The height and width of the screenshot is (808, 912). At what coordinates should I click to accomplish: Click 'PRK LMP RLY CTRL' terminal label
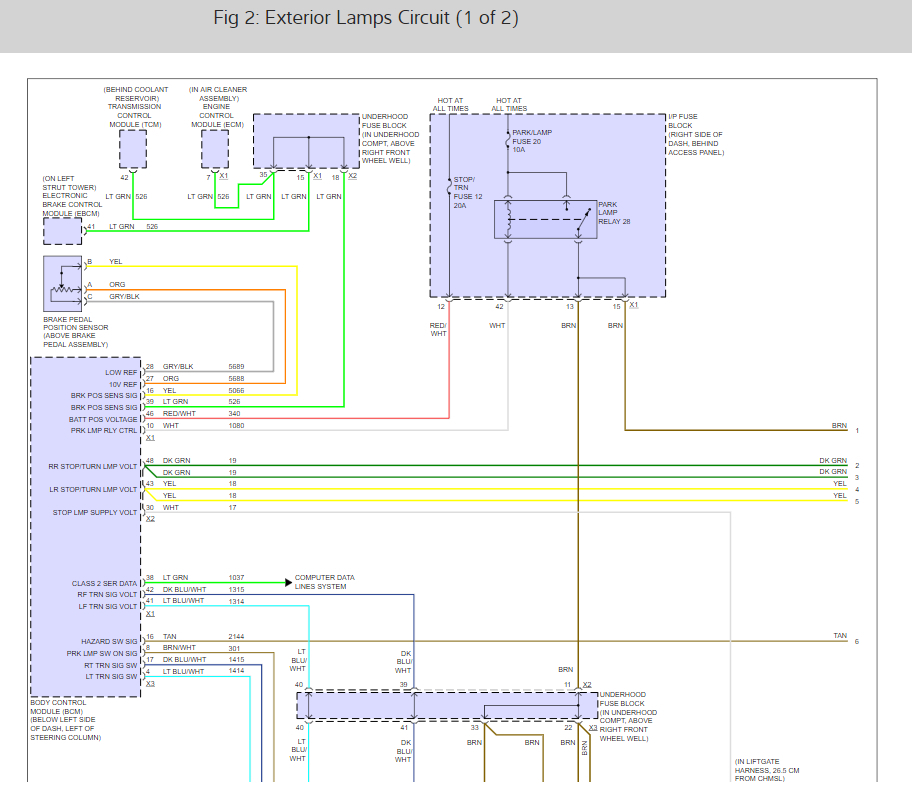tap(104, 430)
